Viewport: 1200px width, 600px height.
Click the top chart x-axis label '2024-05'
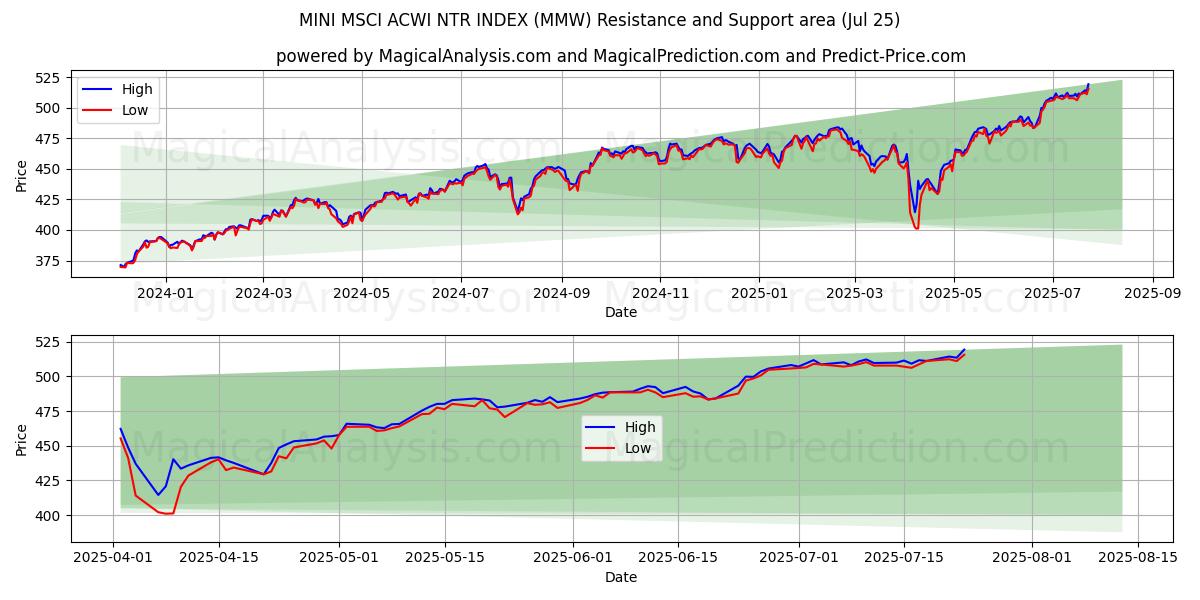(361, 294)
